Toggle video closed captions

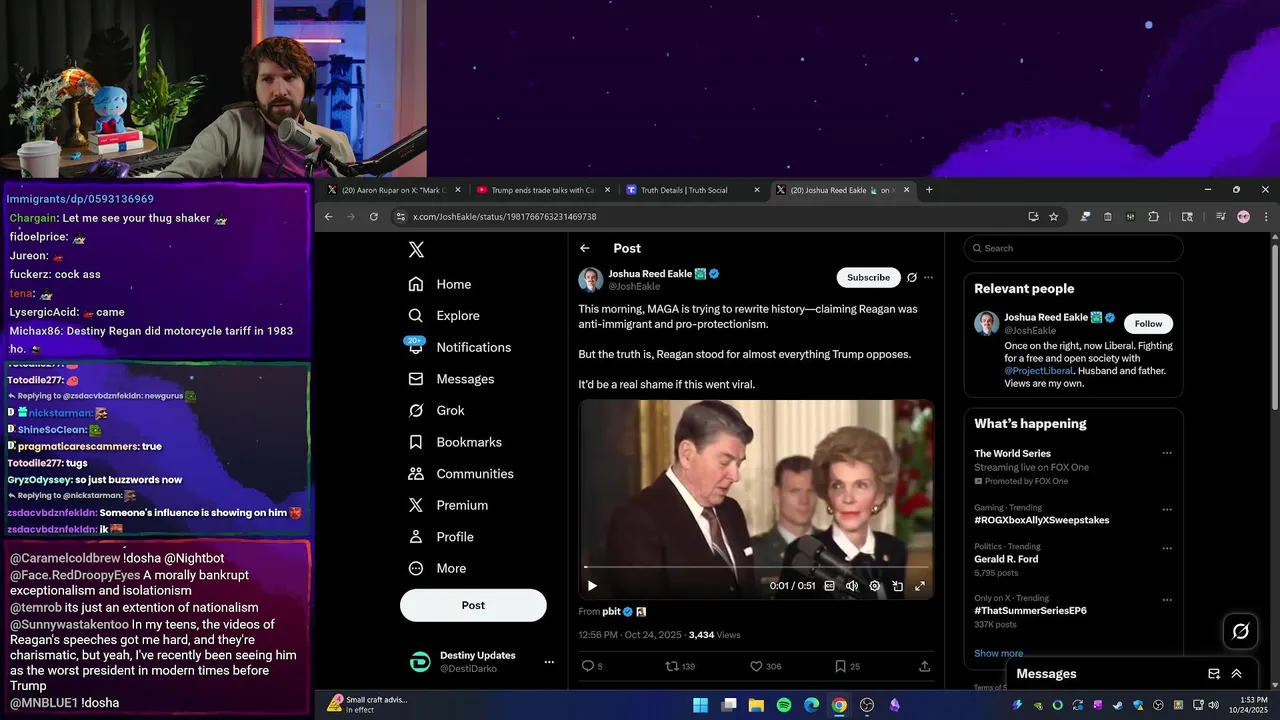829,586
